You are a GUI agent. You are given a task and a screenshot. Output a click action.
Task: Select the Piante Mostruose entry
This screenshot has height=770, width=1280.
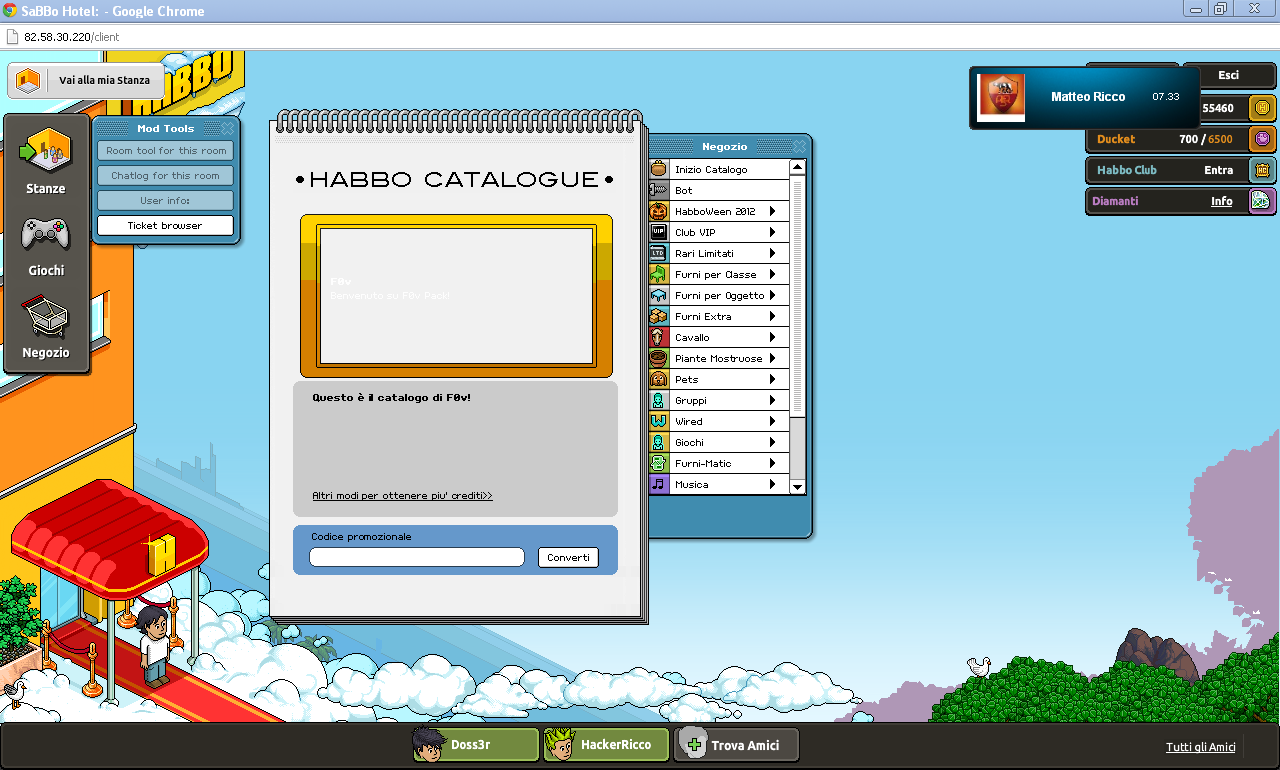pos(719,358)
